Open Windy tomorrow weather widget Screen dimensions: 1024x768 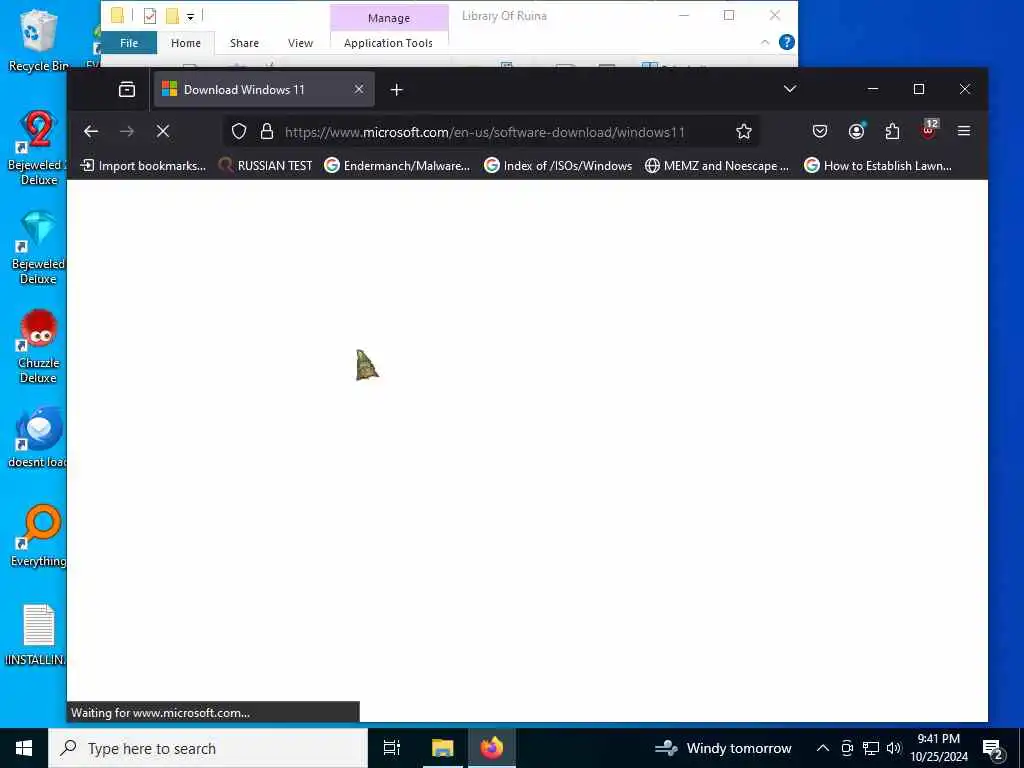(x=724, y=748)
